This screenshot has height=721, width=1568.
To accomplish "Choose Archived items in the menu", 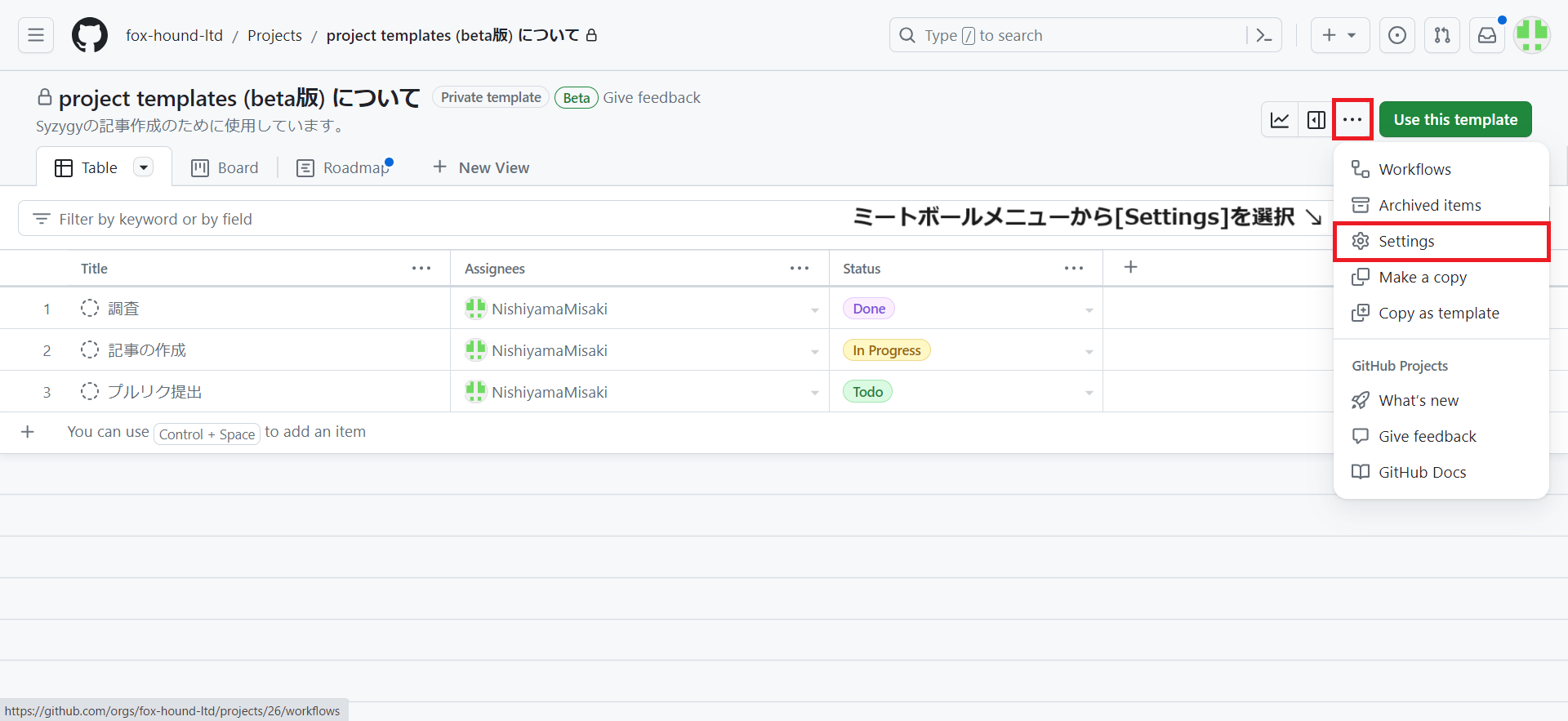I will 1429,206.
